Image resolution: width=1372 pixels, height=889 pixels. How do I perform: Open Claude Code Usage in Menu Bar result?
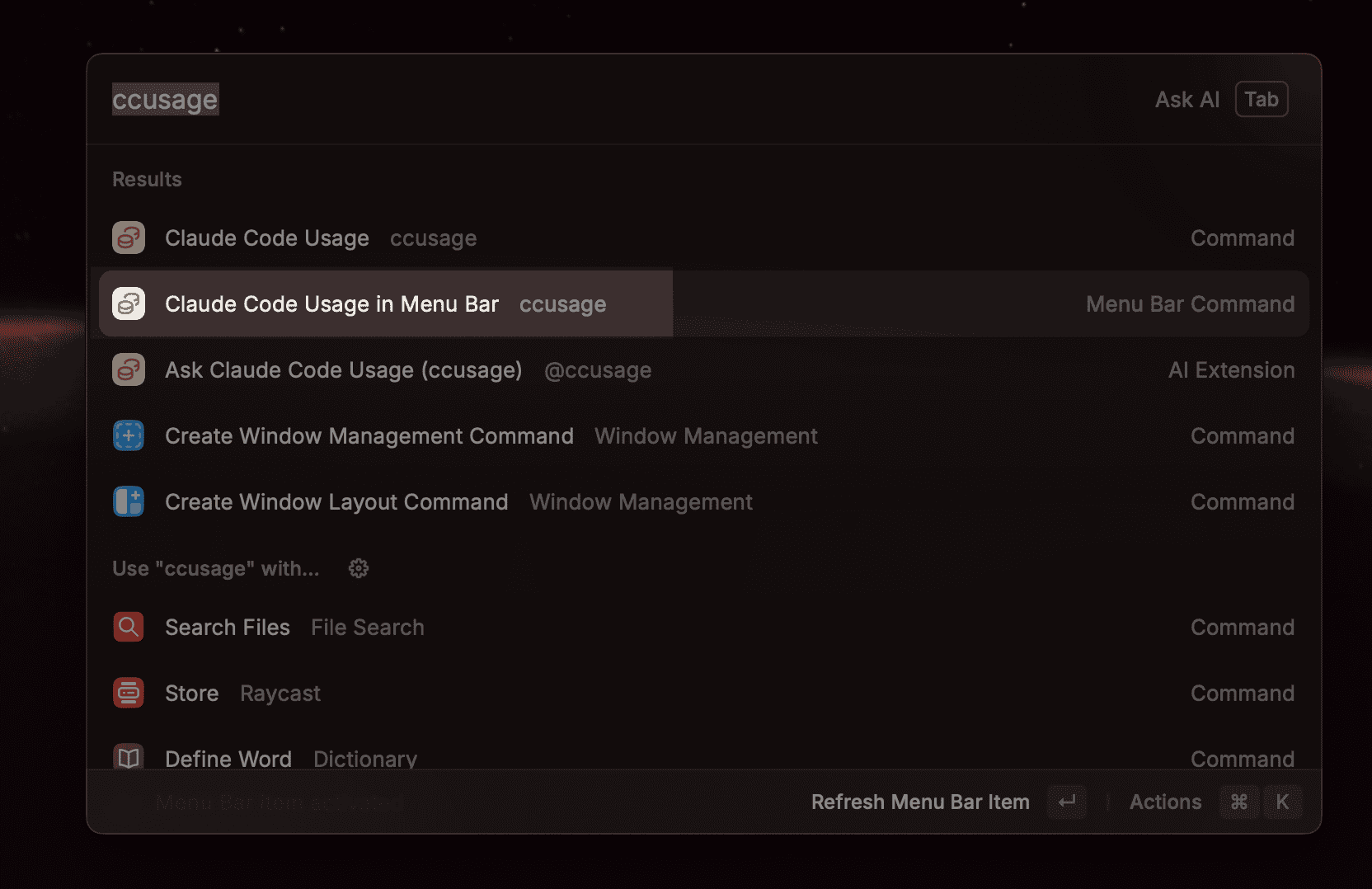[x=330, y=303]
